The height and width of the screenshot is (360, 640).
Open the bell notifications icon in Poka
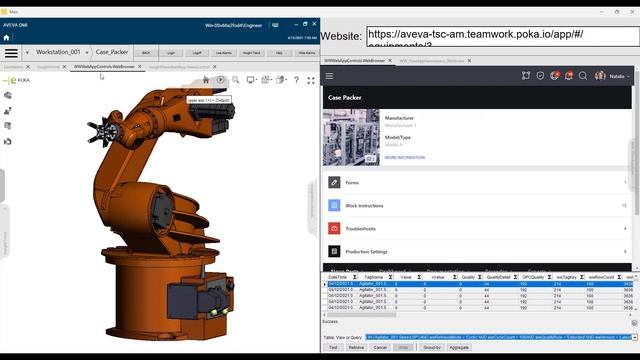(569, 76)
